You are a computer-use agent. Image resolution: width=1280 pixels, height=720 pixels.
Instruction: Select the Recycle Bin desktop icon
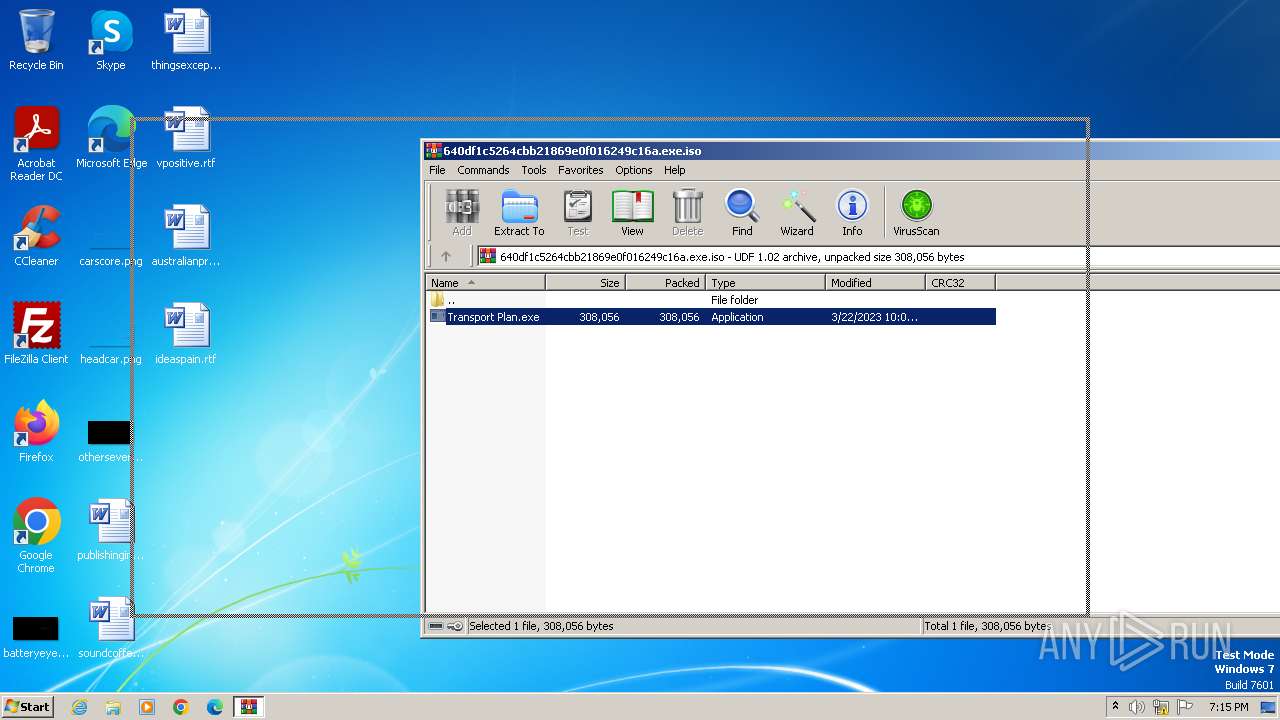36,40
